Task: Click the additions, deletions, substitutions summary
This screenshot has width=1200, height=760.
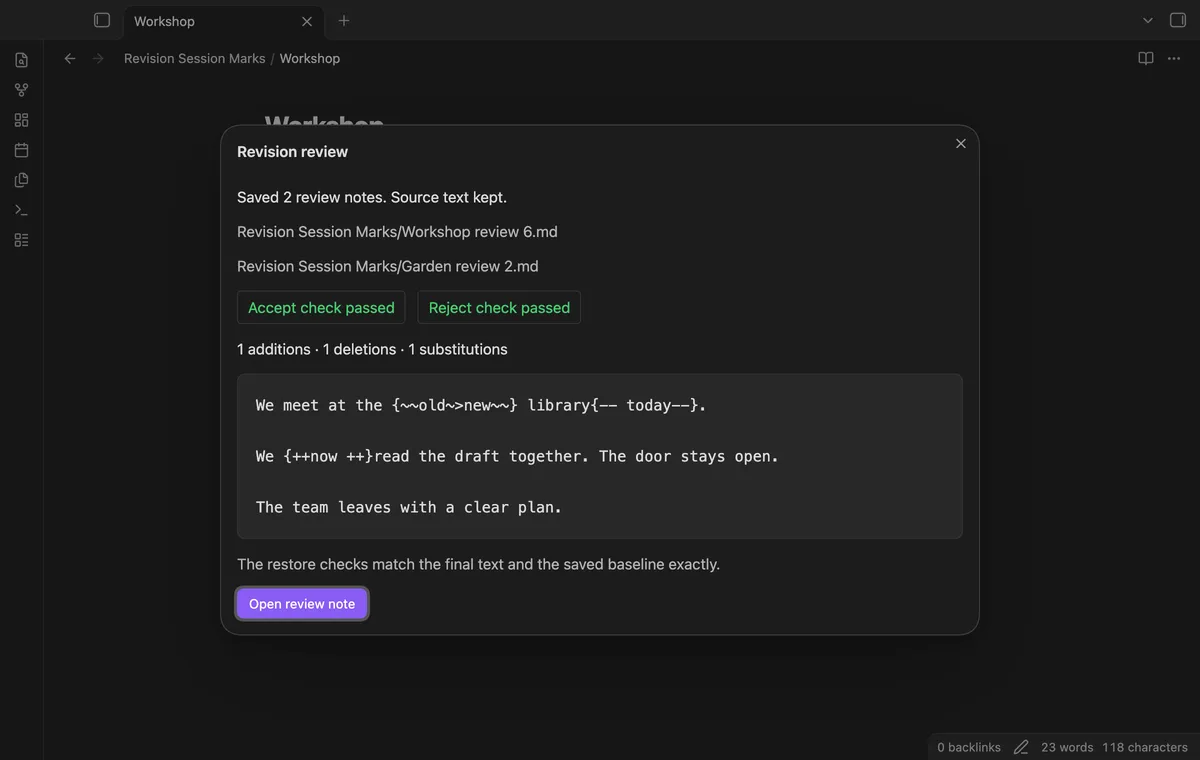Action: (372, 349)
